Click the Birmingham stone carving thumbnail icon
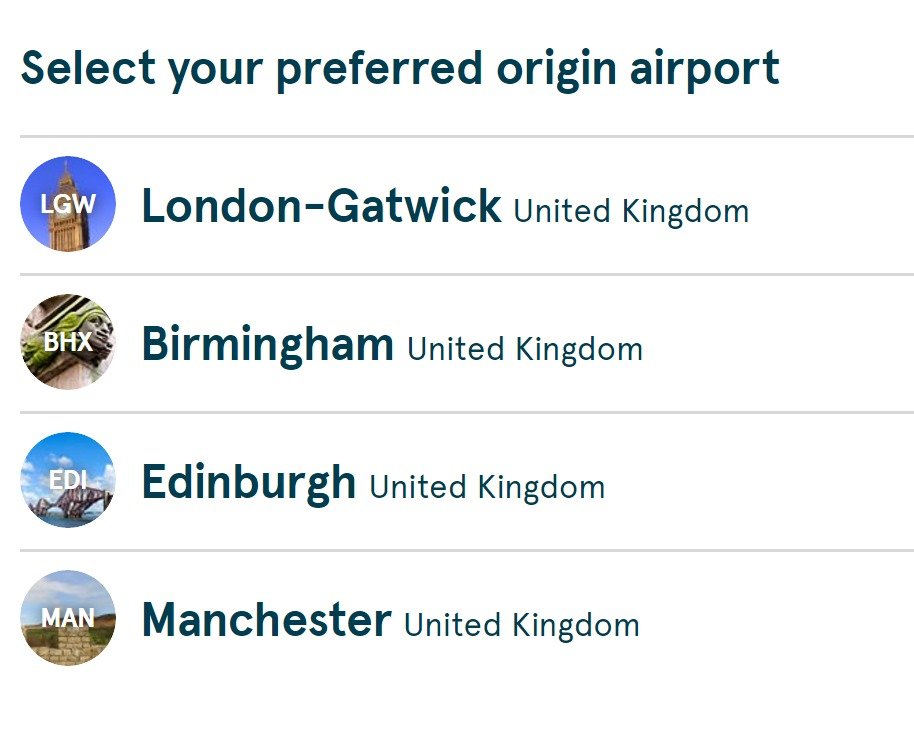914x731 pixels. click(68, 342)
